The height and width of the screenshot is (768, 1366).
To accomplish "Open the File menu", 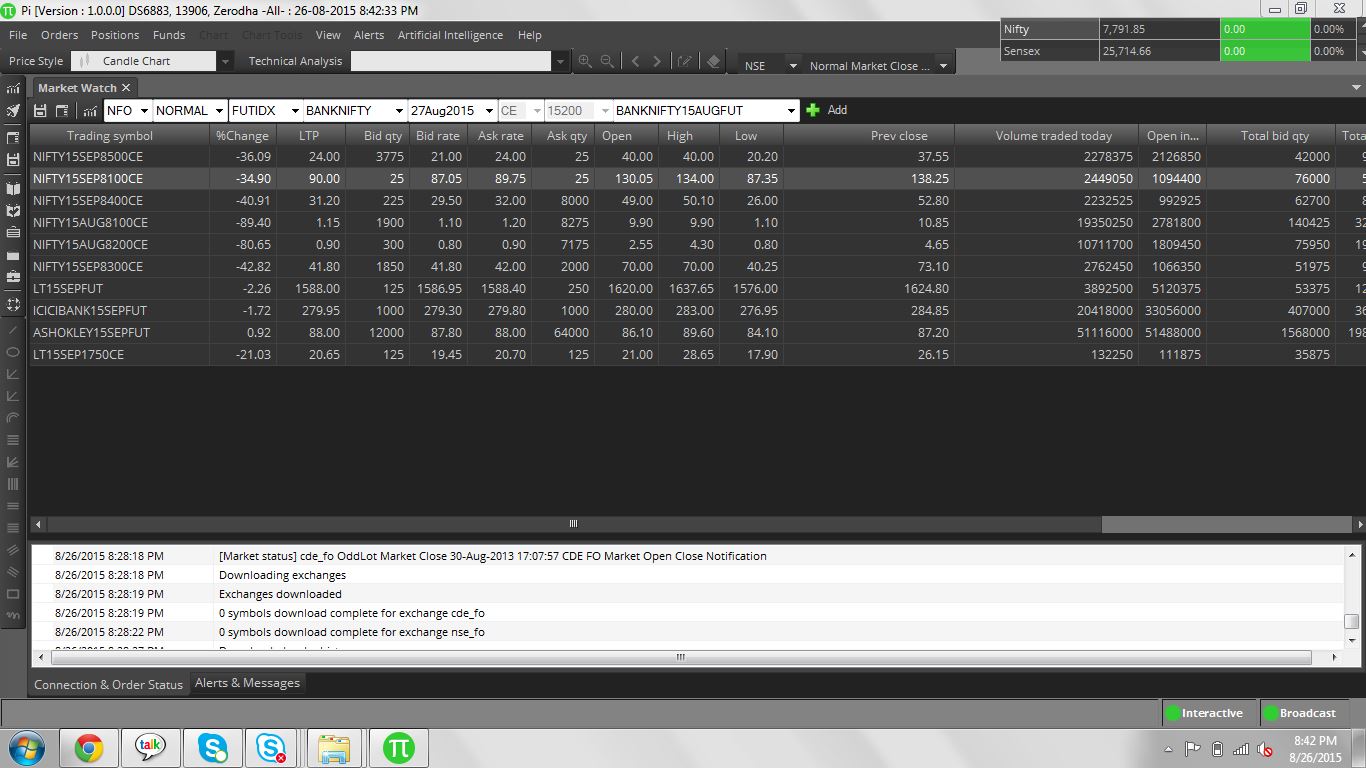I will pyautogui.click(x=18, y=35).
